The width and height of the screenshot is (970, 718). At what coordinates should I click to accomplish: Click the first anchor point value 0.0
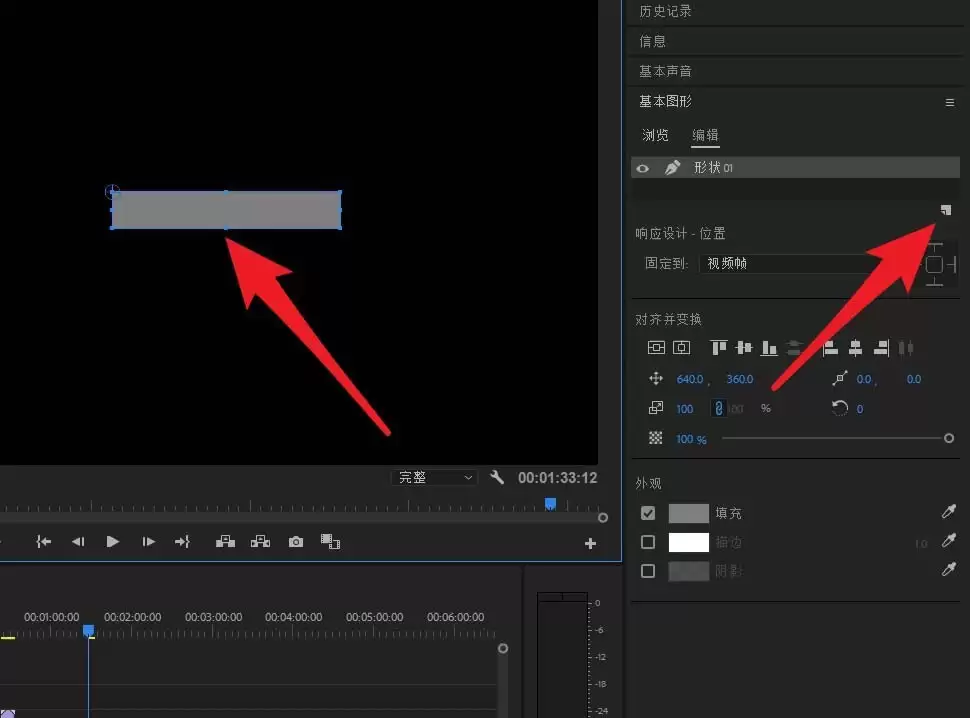click(864, 379)
